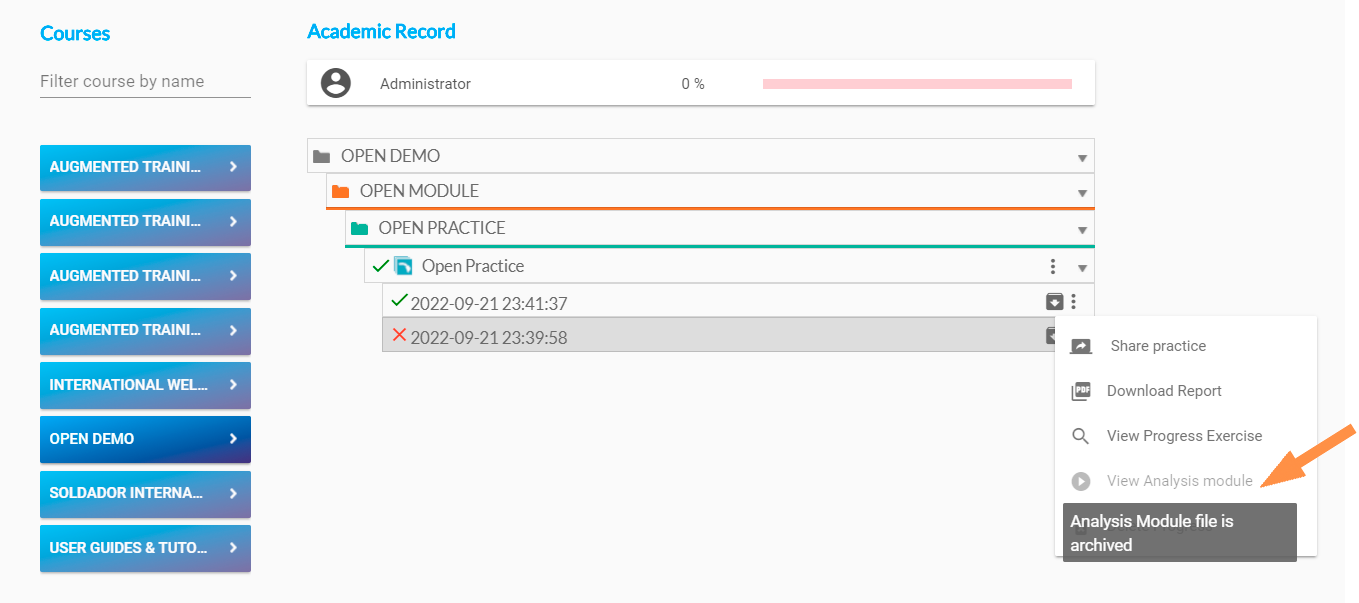Click the Open Practice exercise icon

403,266
